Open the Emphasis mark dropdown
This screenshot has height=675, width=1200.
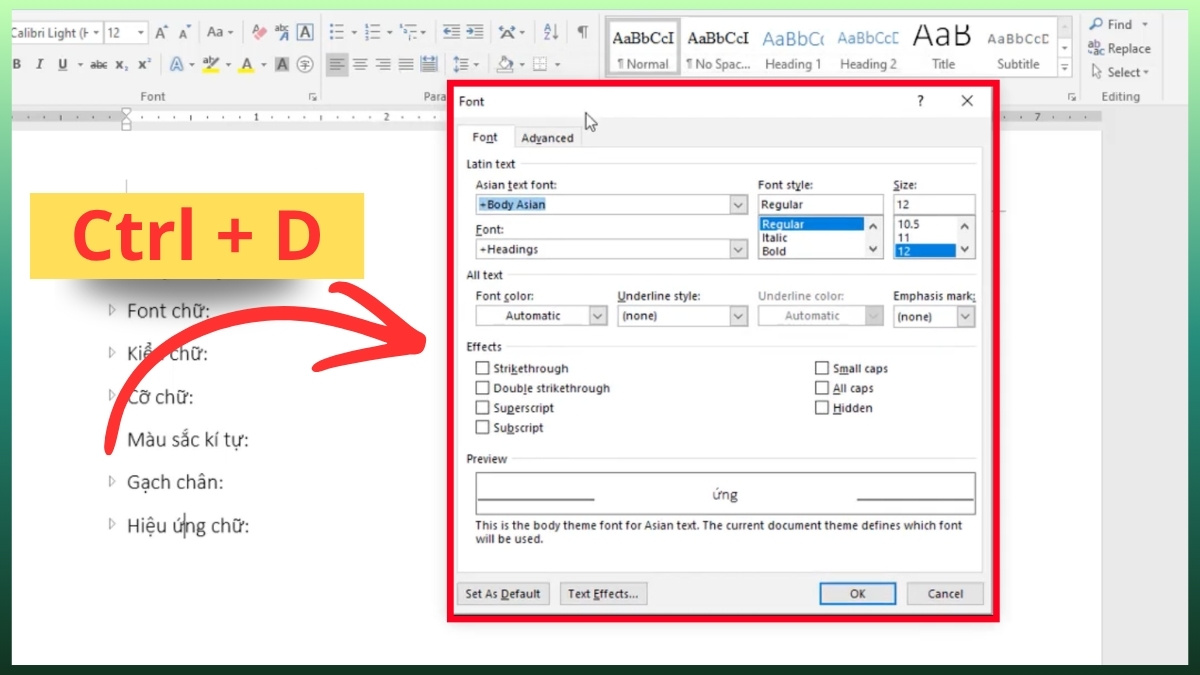tap(965, 316)
